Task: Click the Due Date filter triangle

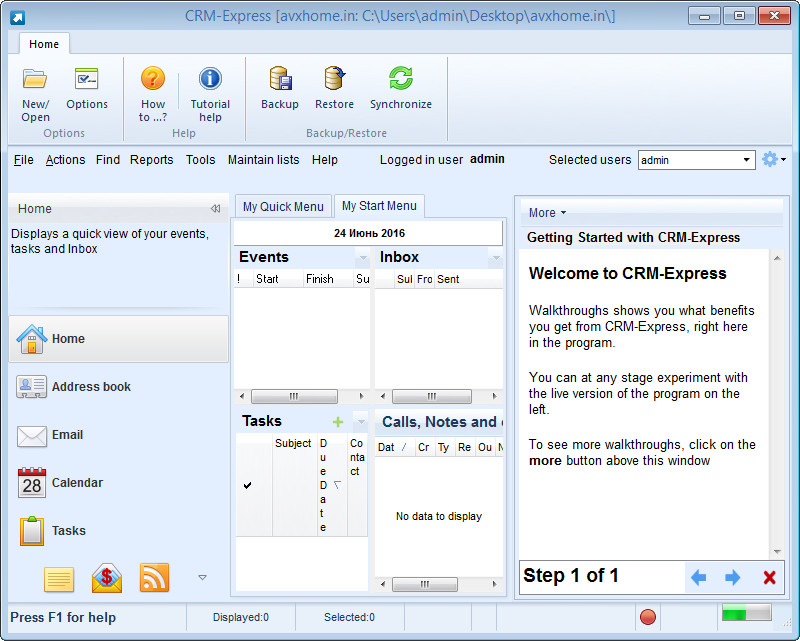Action: click(x=337, y=484)
